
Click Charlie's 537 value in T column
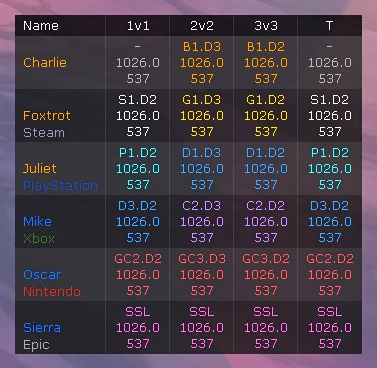click(x=329, y=78)
